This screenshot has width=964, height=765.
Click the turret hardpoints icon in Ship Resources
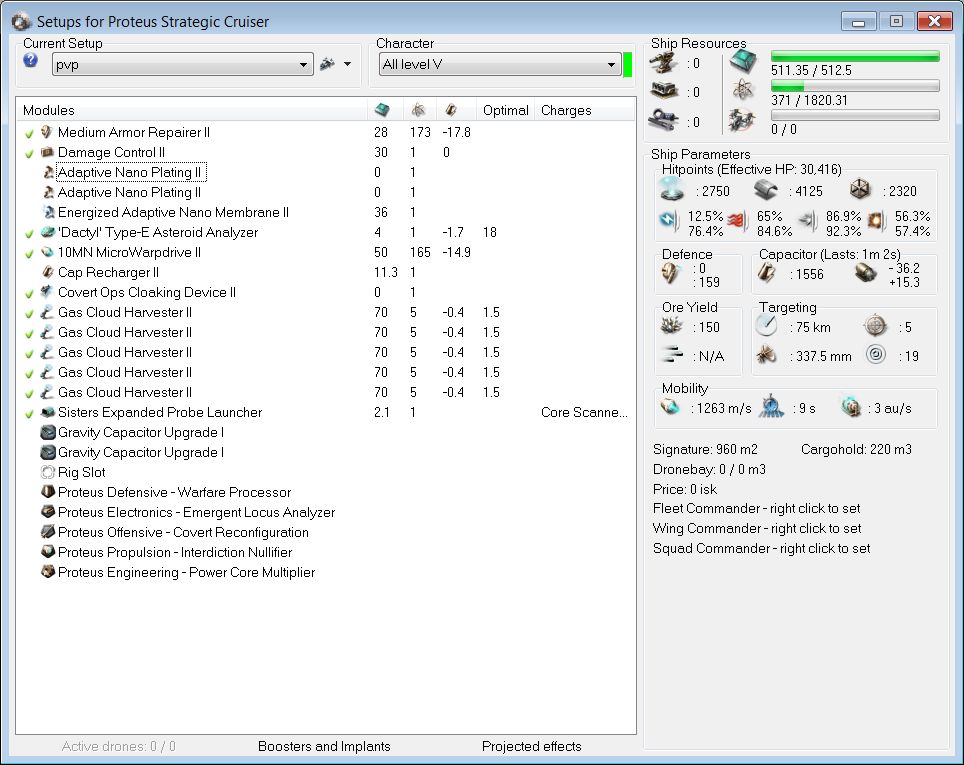[x=663, y=63]
